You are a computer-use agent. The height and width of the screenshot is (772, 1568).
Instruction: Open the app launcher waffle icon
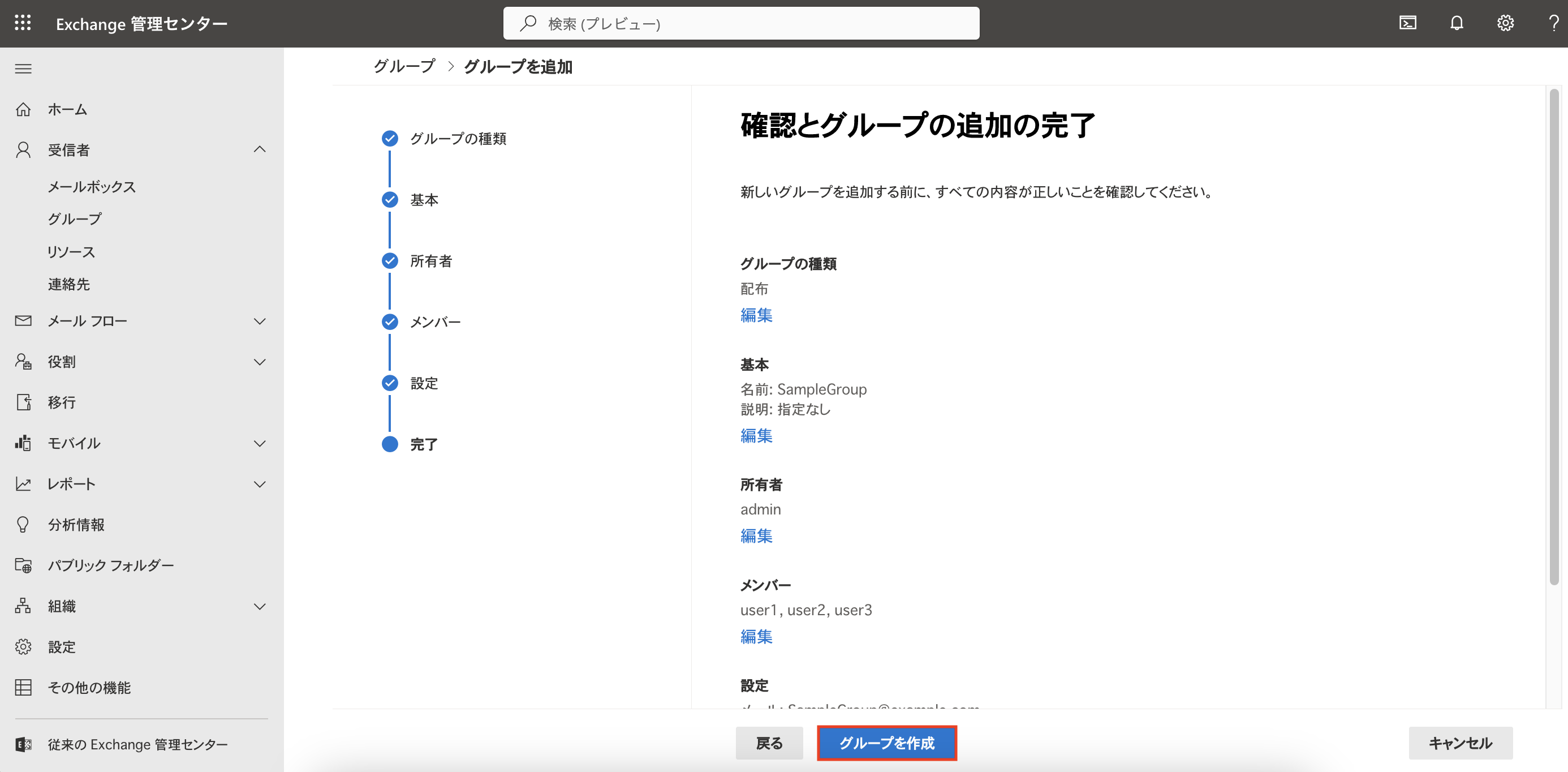click(x=23, y=23)
